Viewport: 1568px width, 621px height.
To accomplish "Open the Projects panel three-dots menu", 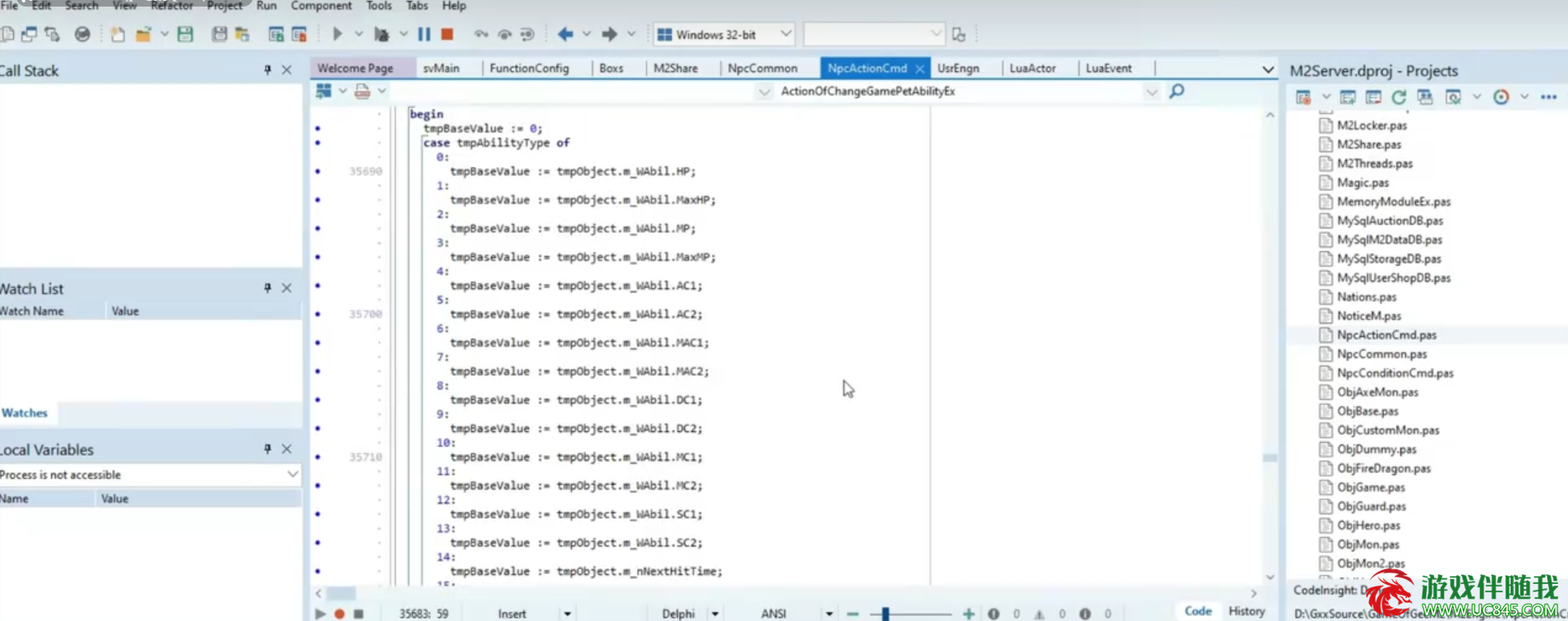I will click(1548, 97).
